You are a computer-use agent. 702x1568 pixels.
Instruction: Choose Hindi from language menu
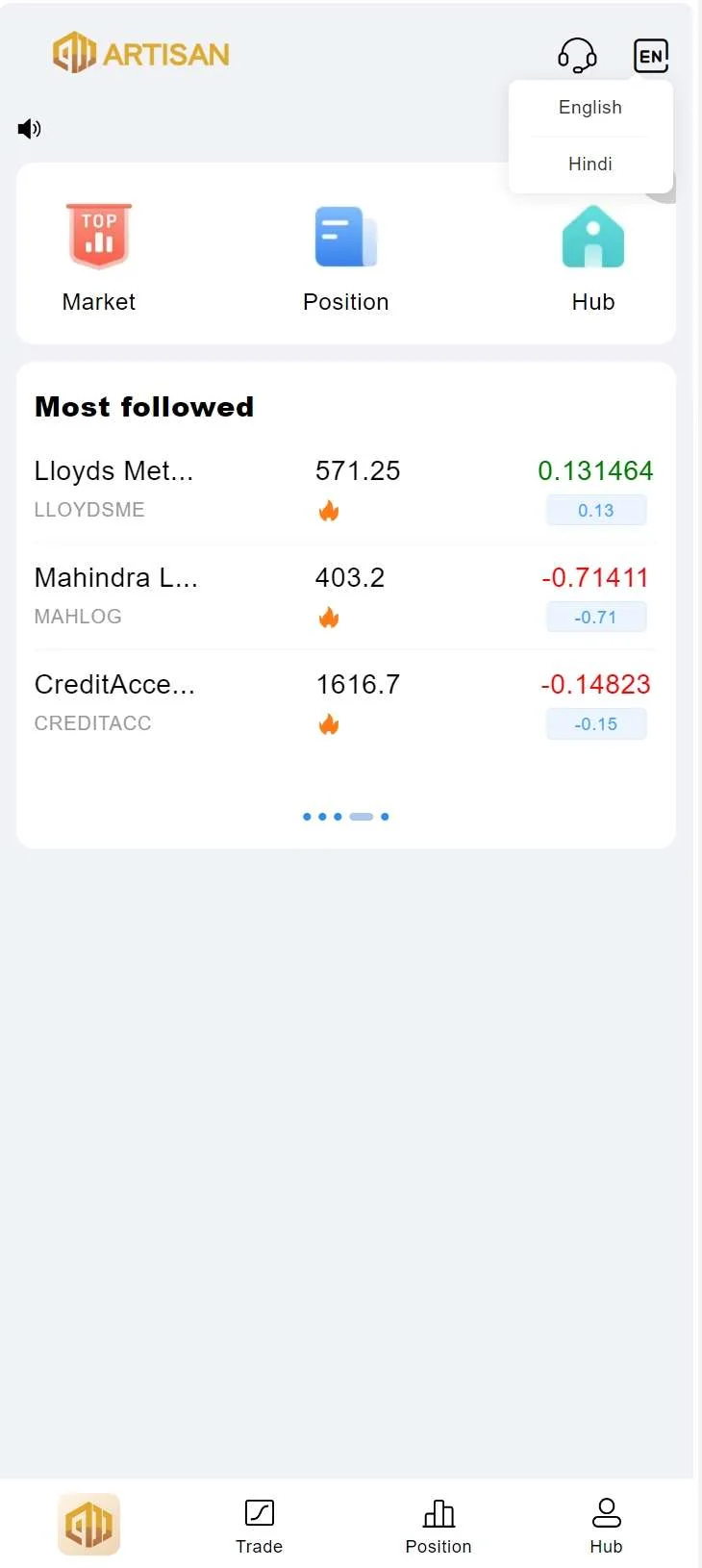pos(589,164)
